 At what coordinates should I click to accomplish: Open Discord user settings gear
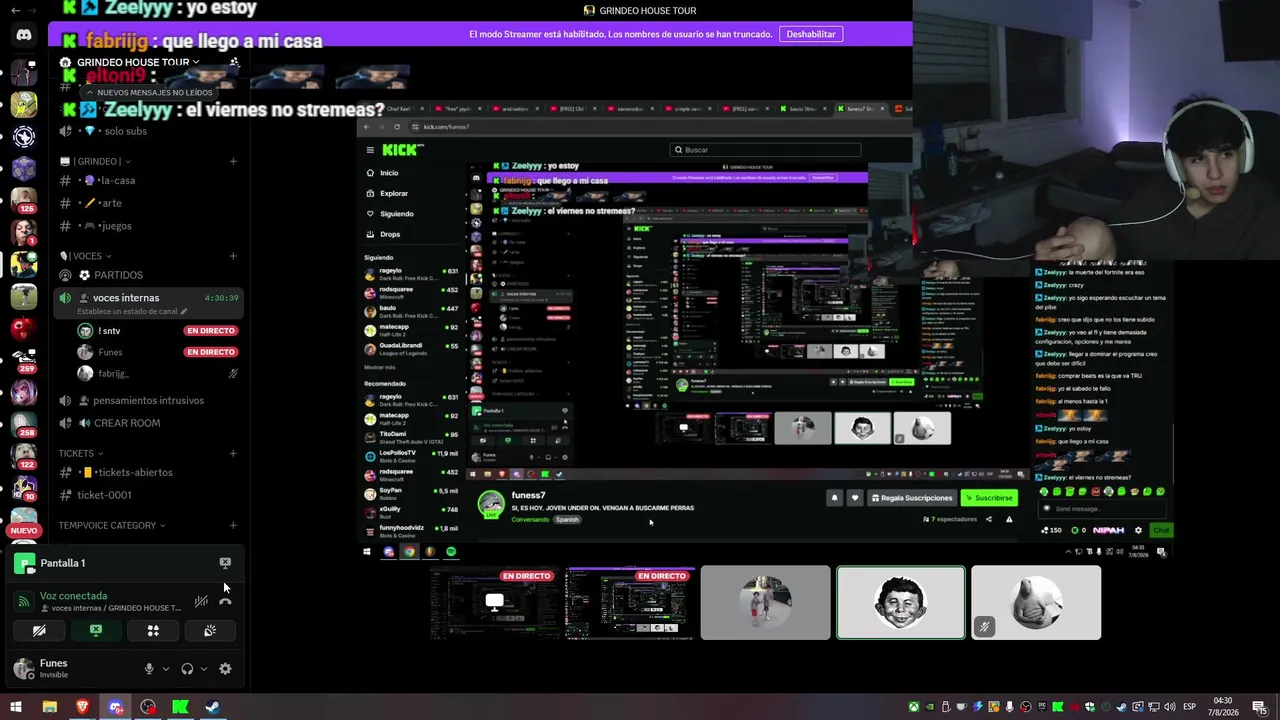coord(225,669)
